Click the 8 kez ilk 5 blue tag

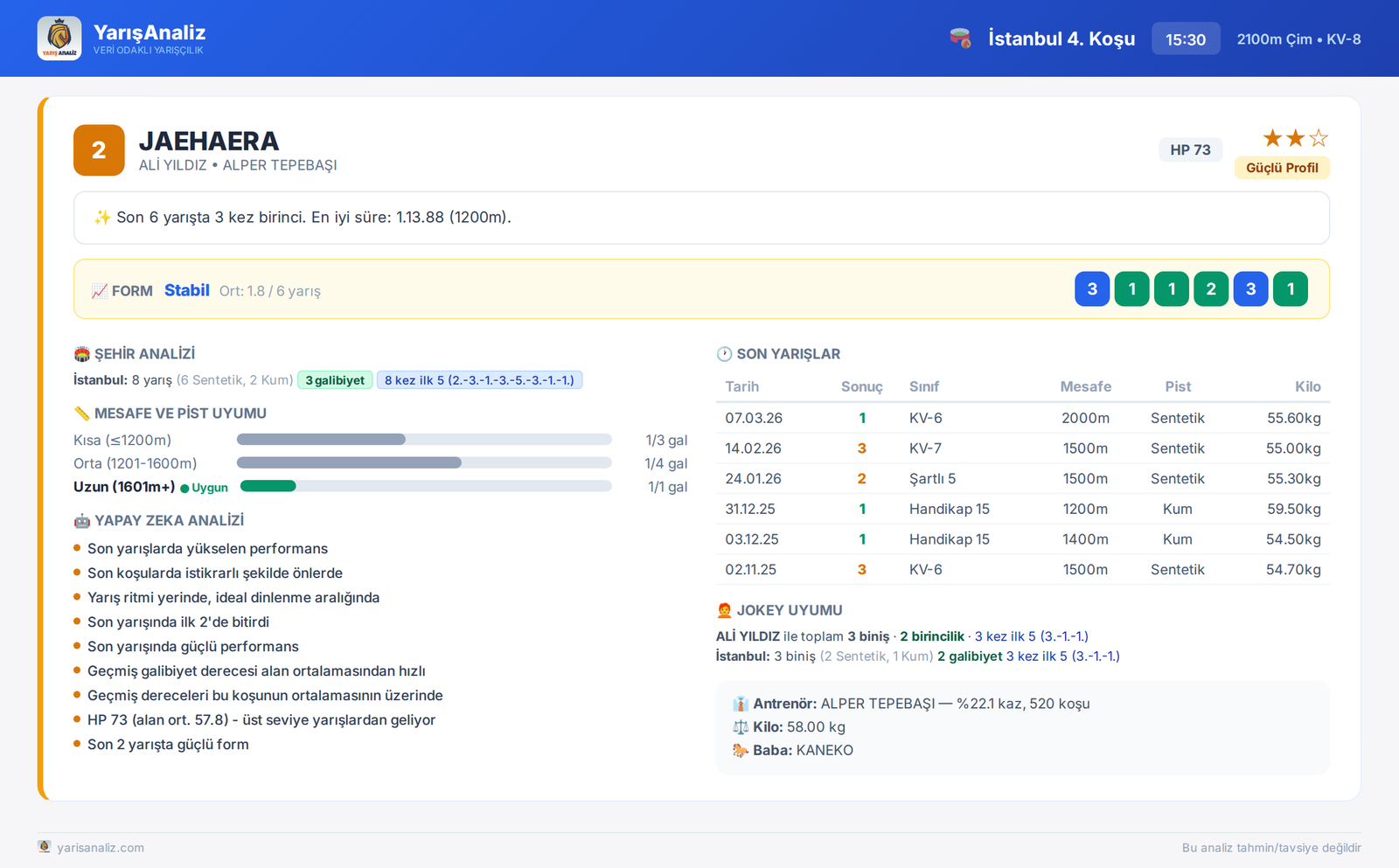point(479,380)
